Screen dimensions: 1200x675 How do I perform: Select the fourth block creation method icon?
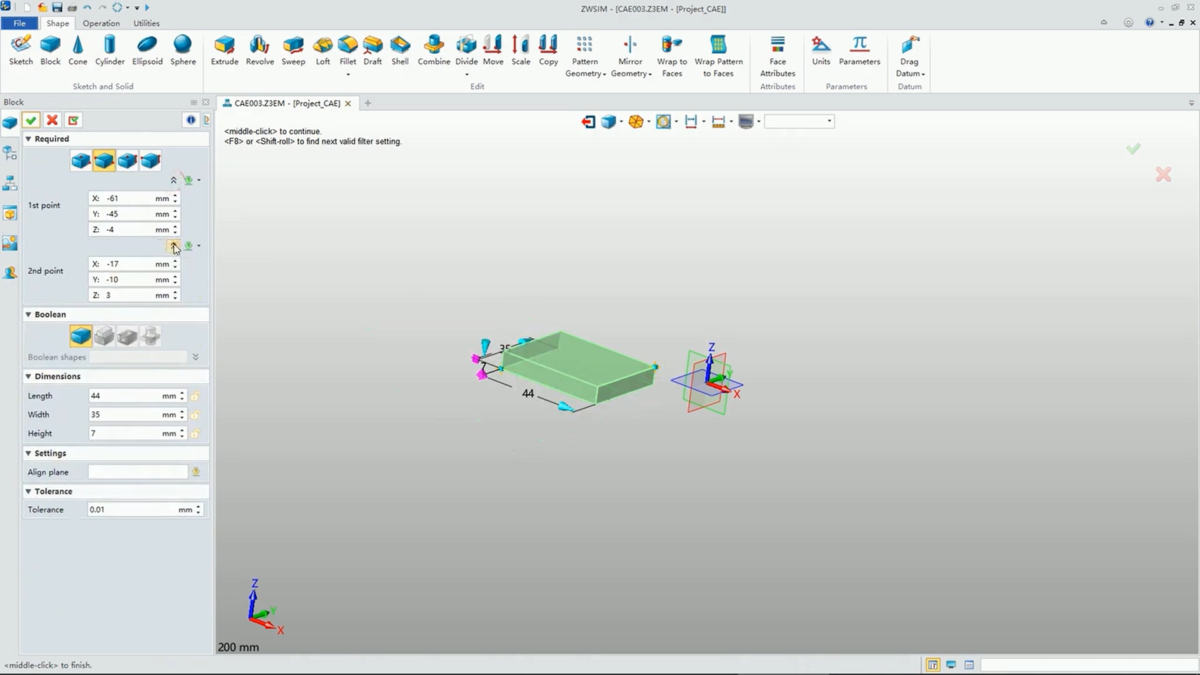[x=150, y=160]
